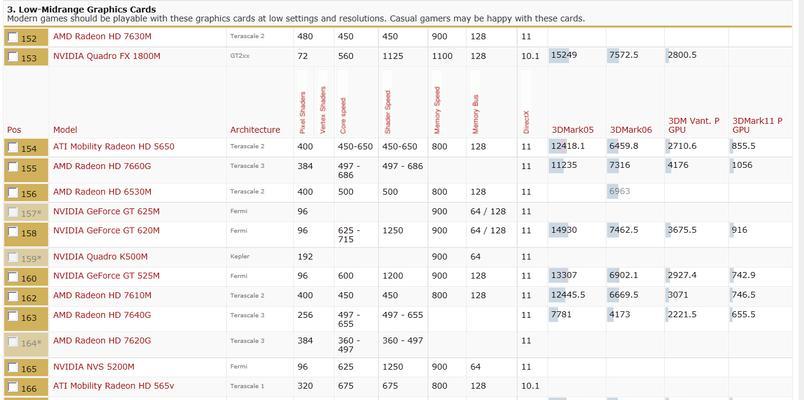This screenshot has height=400, width=804.
Task: Sort by Memory Bus rotated header
Action: (x=475, y=113)
